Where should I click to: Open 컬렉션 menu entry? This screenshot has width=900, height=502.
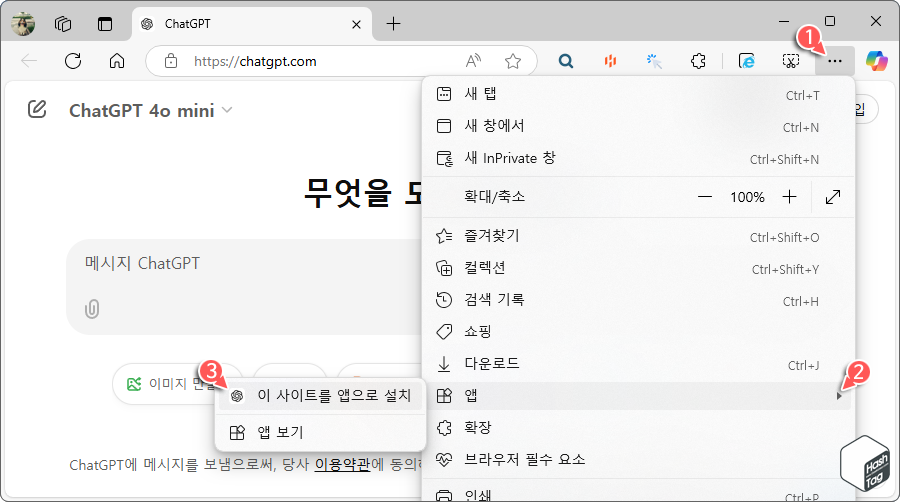point(638,268)
